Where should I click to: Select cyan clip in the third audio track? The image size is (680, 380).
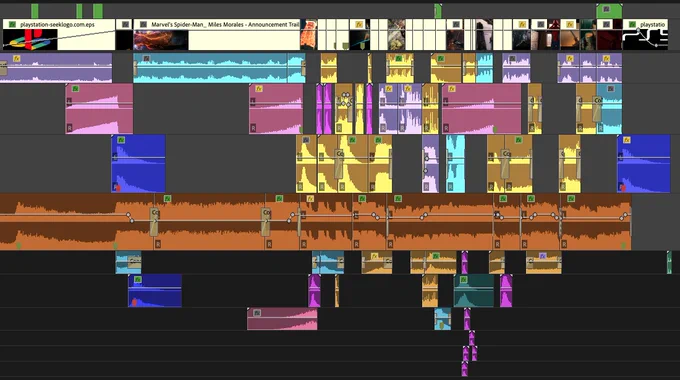tap(455, 164)
